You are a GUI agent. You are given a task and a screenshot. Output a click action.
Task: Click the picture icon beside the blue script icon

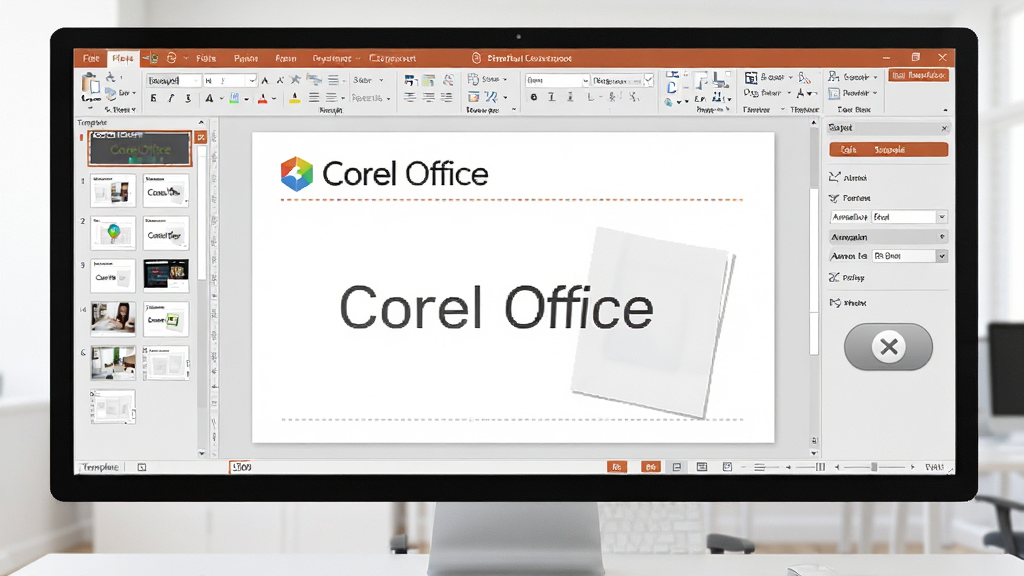point(473,97)
